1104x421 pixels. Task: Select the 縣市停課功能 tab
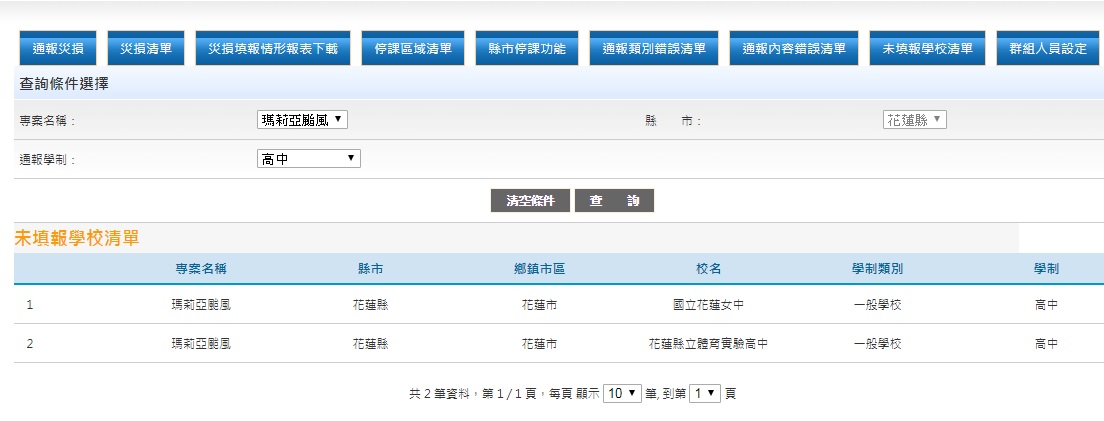pyautogui.click(x=527, y=48)
